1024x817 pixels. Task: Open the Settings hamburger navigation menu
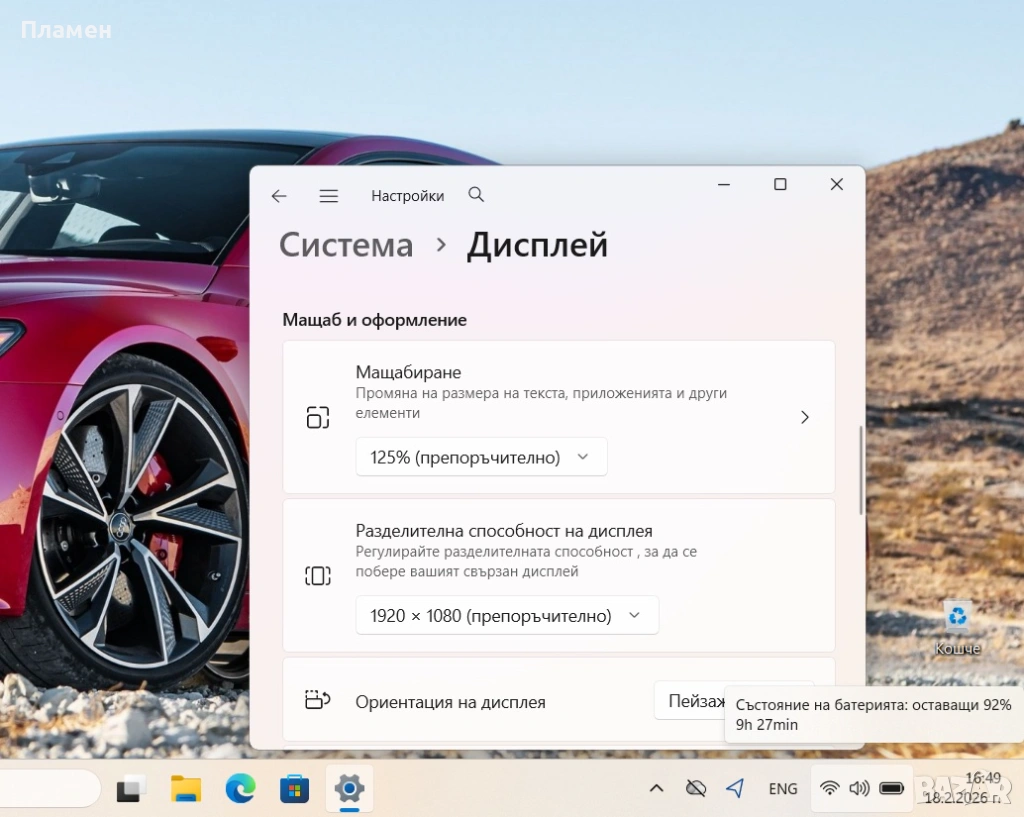328,196
